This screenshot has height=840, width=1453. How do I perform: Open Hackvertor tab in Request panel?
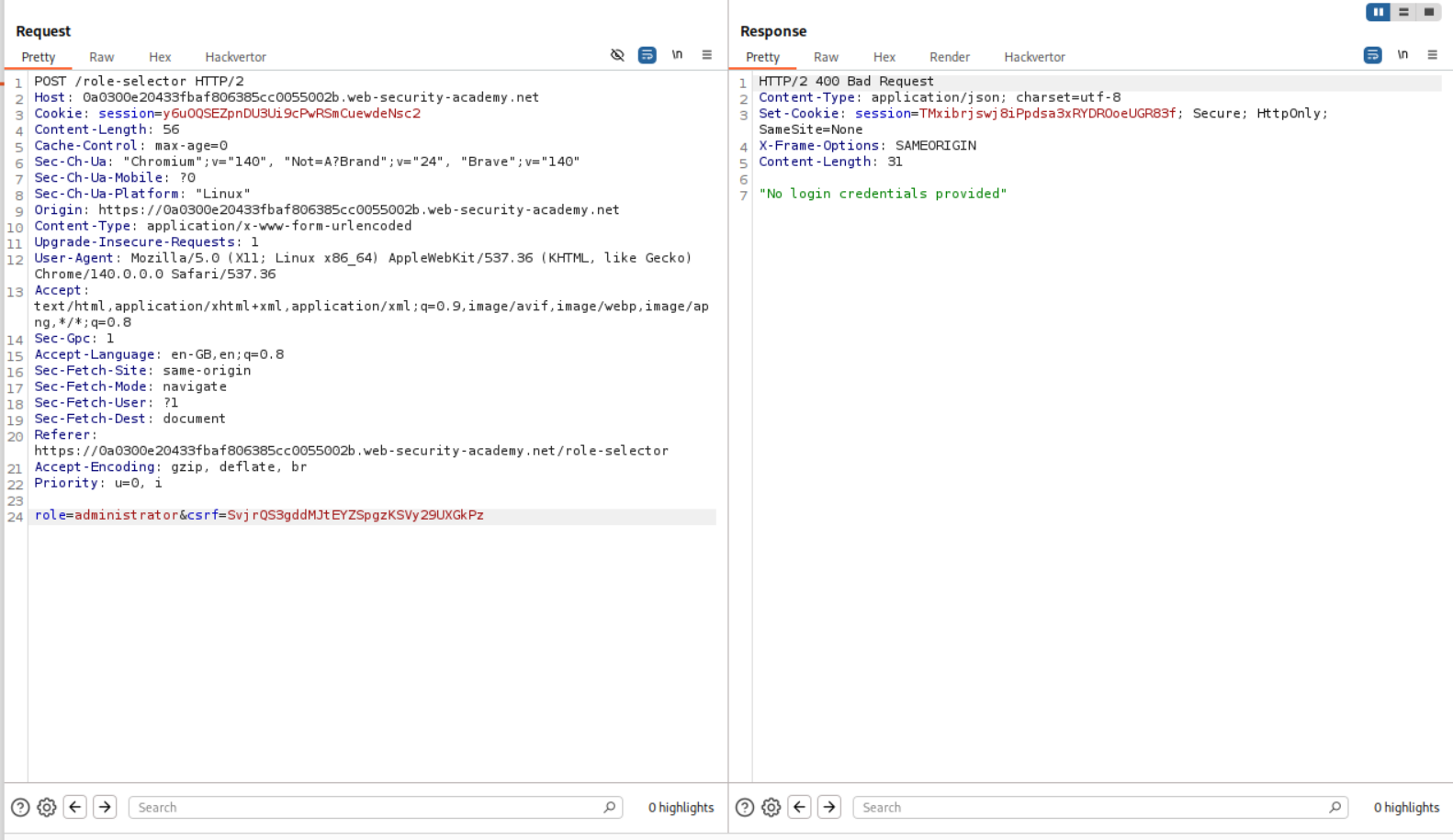point(235,57)
